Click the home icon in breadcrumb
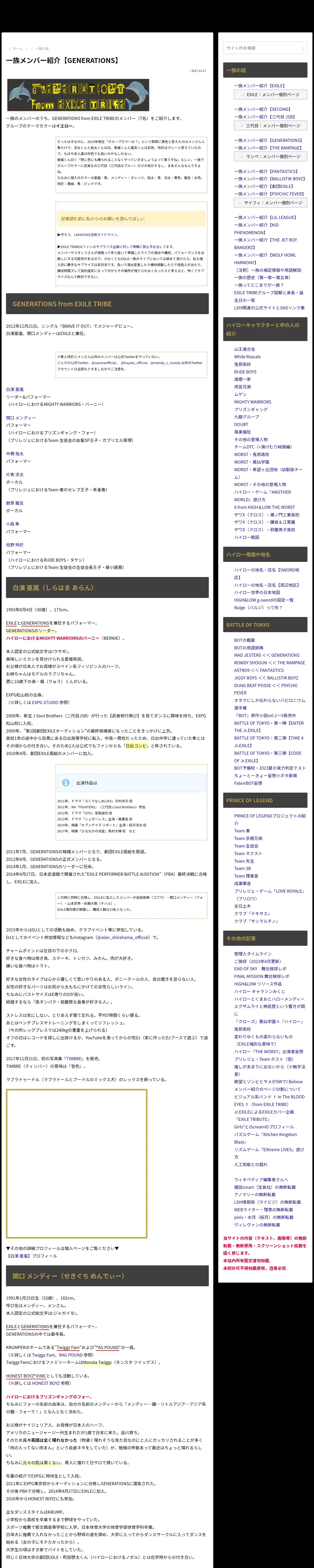 tap(10, 49)
